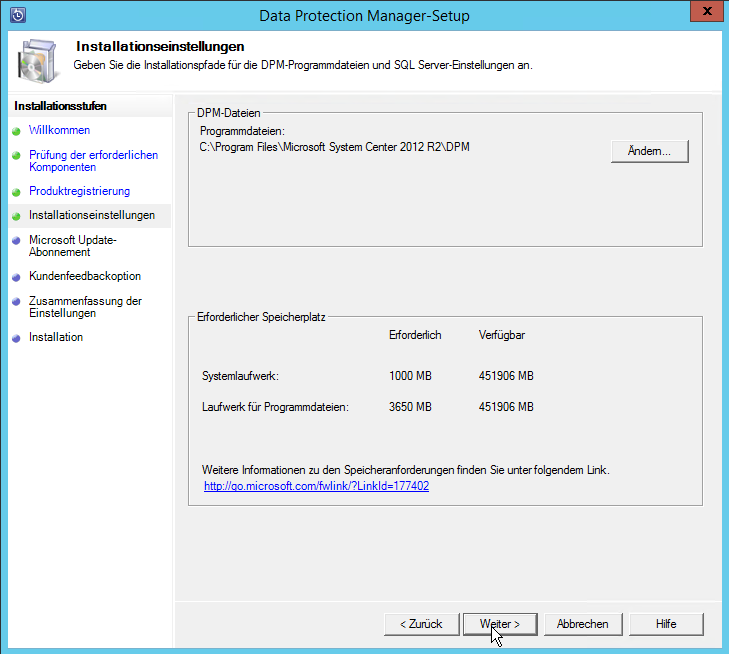Click the green bullet beside Produktregistrierung
The image size is (729, 654).
point(17,192)
